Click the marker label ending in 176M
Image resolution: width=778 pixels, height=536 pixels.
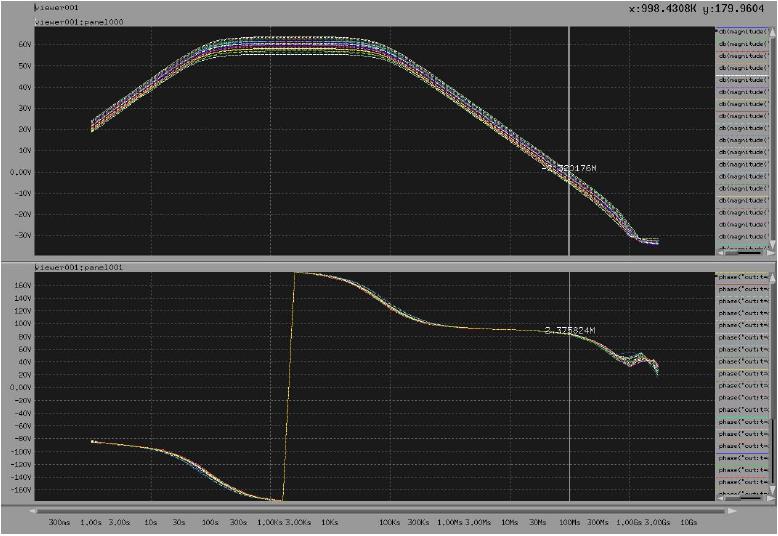(x=569, y=168)
